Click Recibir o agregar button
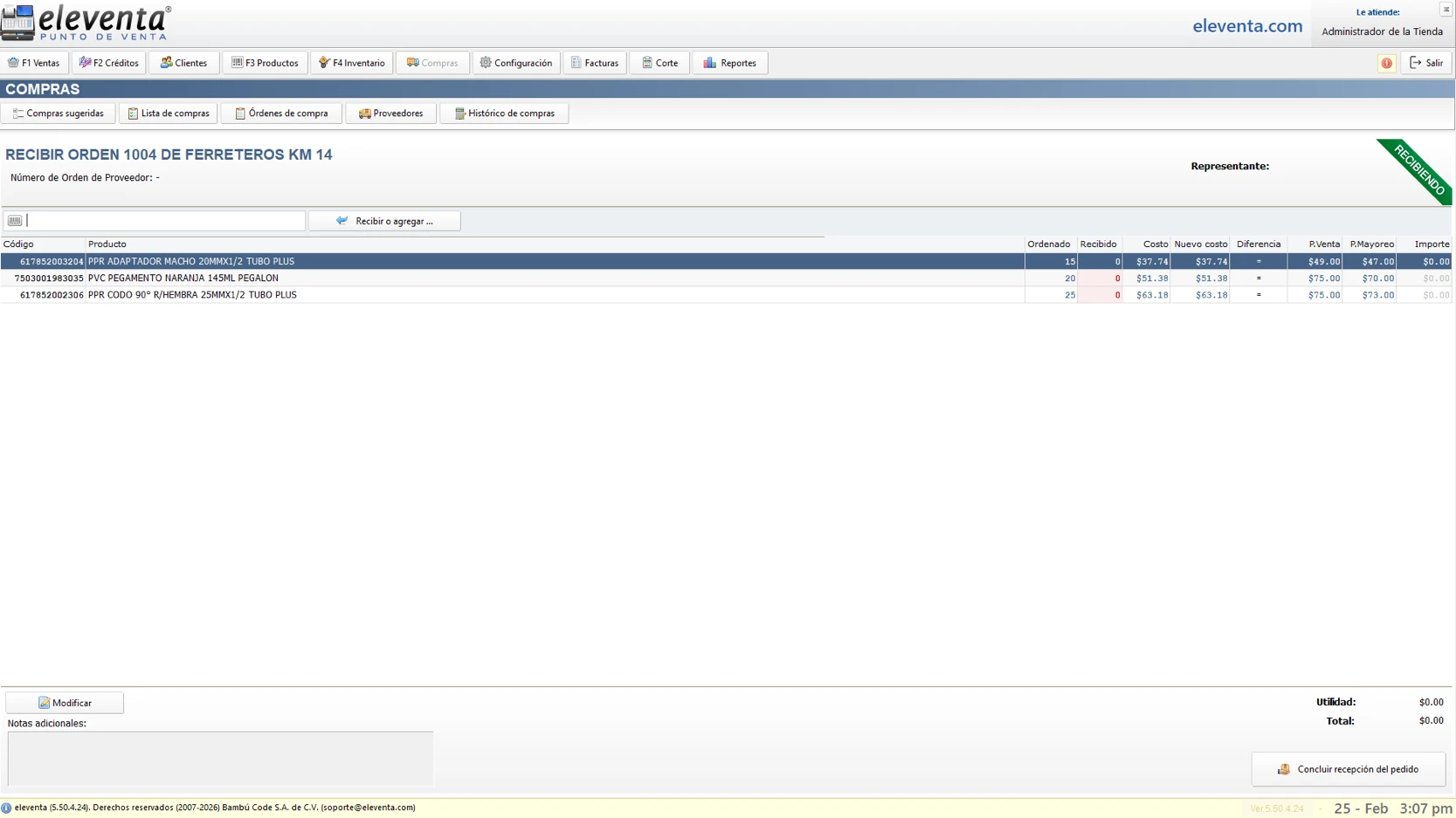Image resolution: width=1456 pixels, height=818 pixels. pyautogui.click(x=384, y=221)
